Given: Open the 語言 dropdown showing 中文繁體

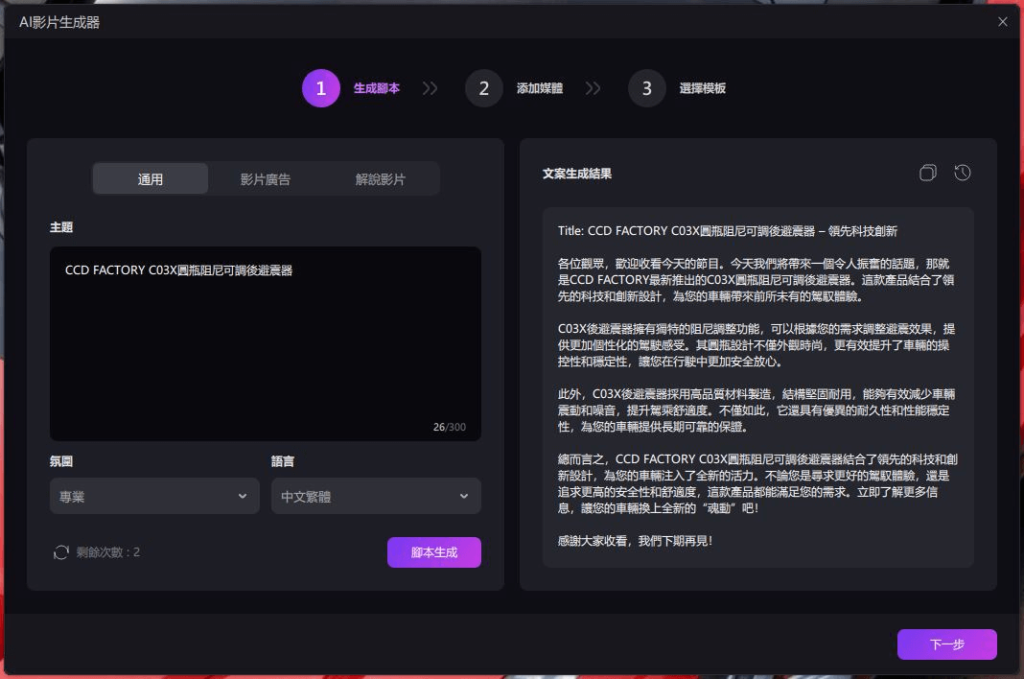Looking at the screenshot, I should pyautogui.click(x=376, y=496).
